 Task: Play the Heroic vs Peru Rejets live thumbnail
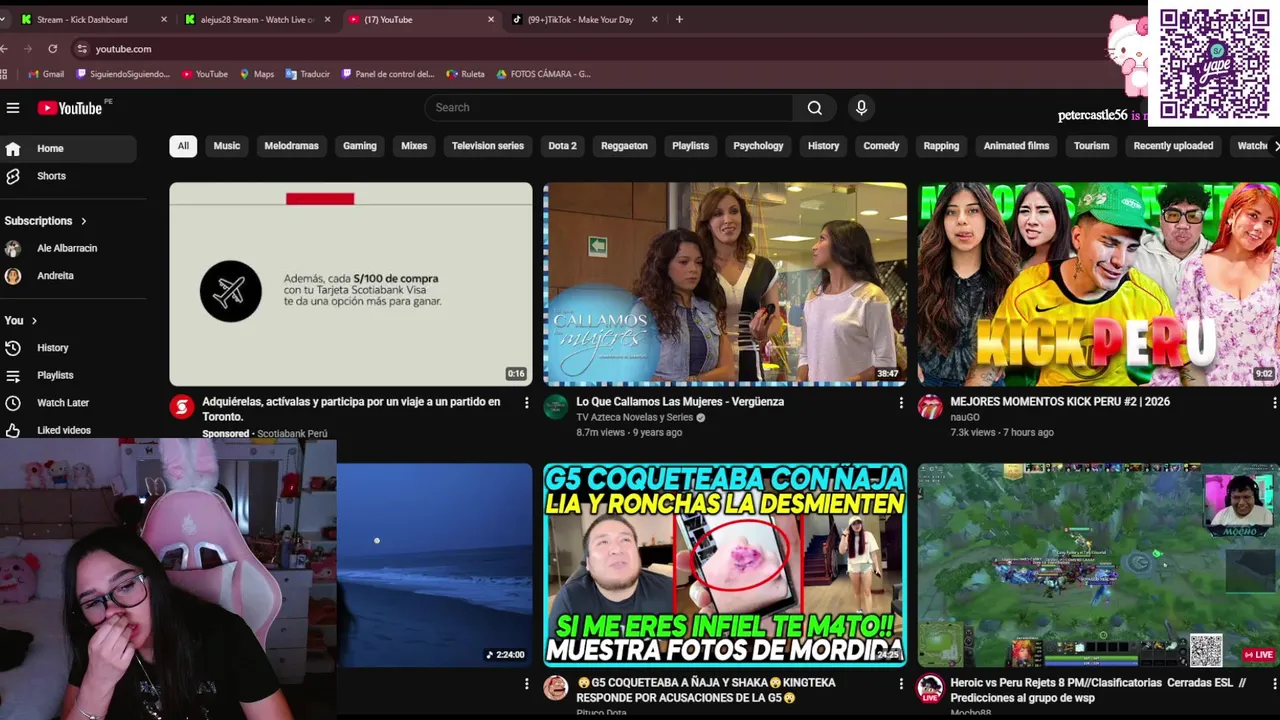pos(1098,565)
